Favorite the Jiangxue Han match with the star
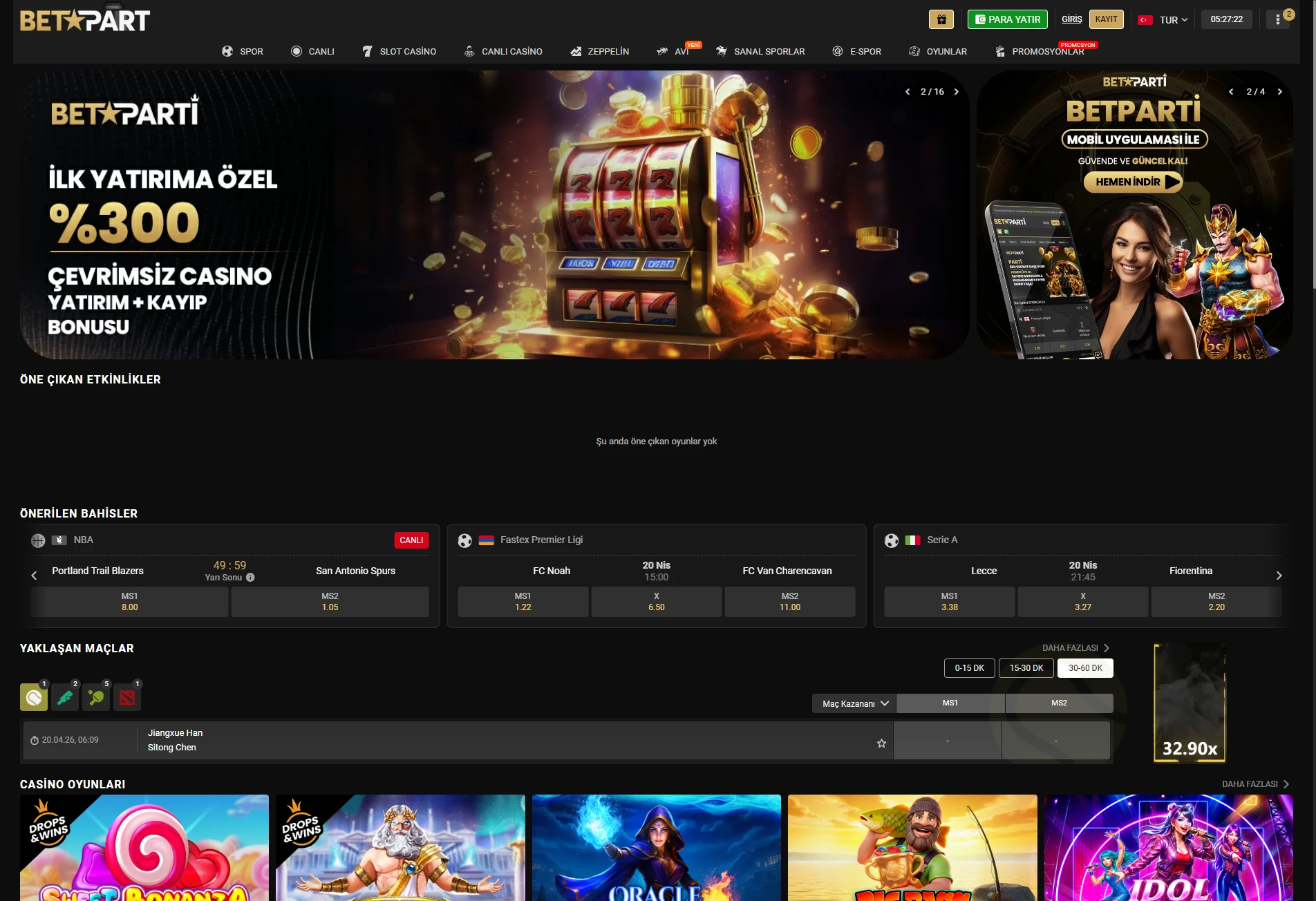Screen dimensions: 1316x901 [881, 743]
